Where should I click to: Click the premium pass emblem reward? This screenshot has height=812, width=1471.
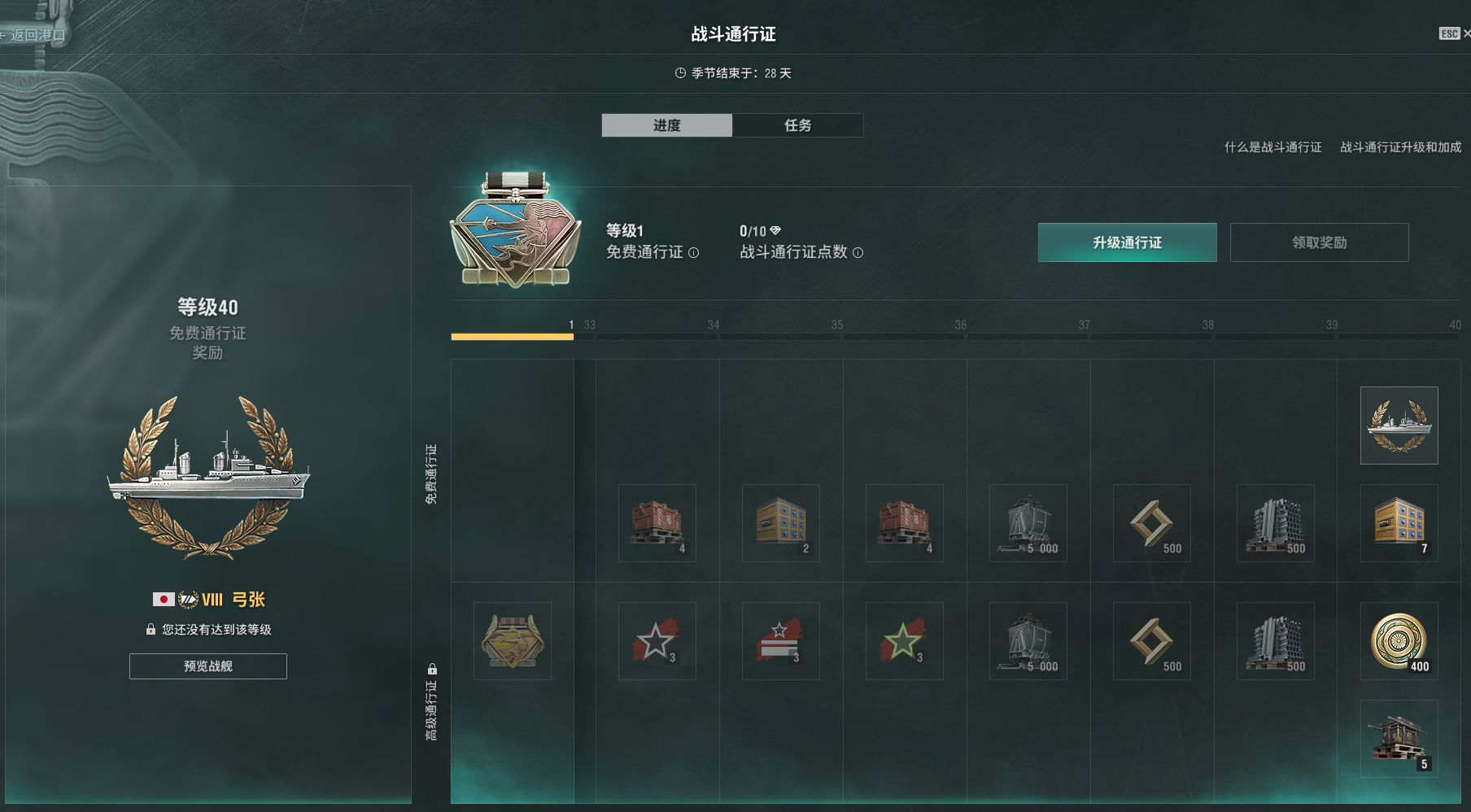pos(512,641)
